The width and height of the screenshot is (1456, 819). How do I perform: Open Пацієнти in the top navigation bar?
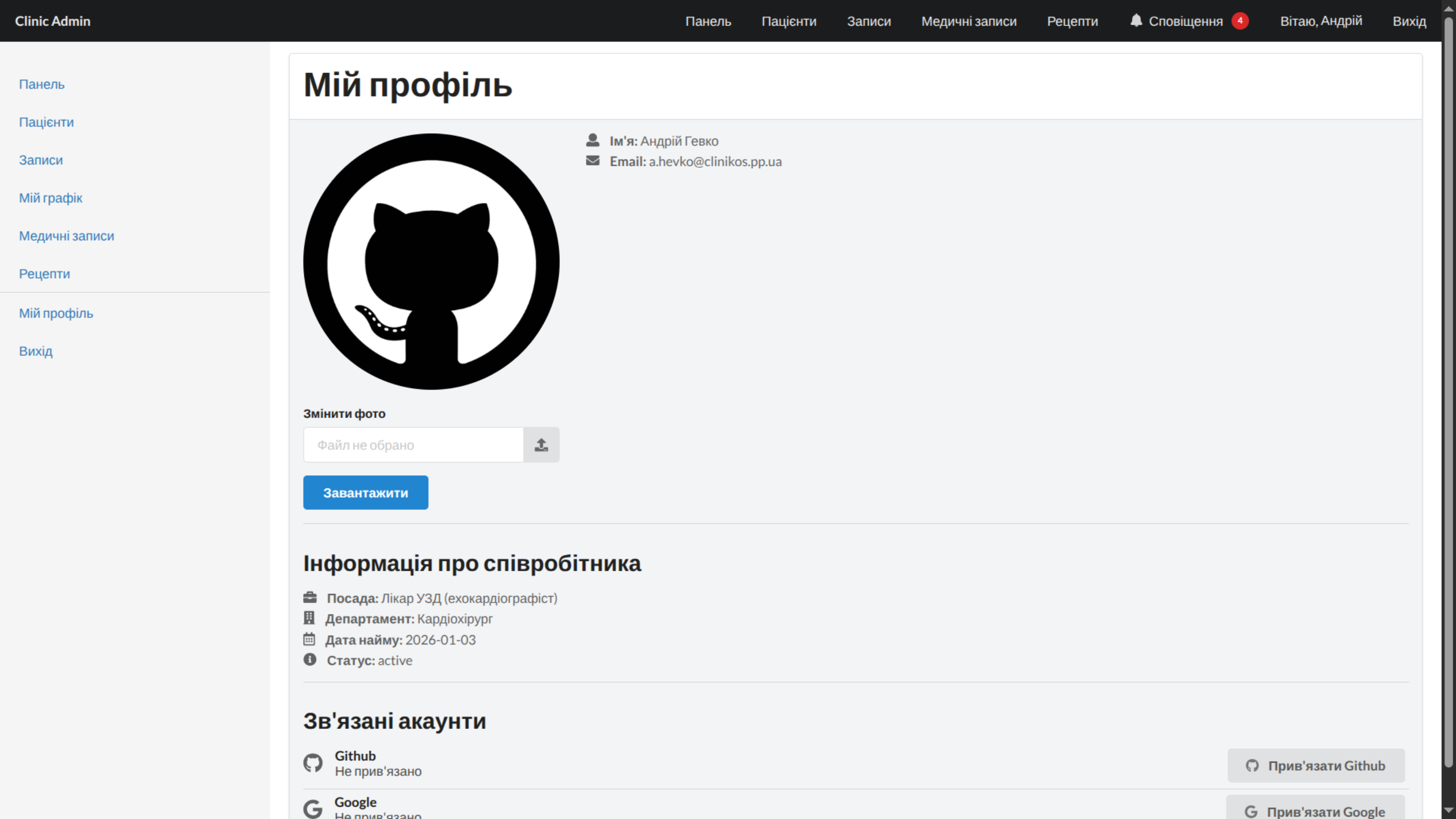789,21
